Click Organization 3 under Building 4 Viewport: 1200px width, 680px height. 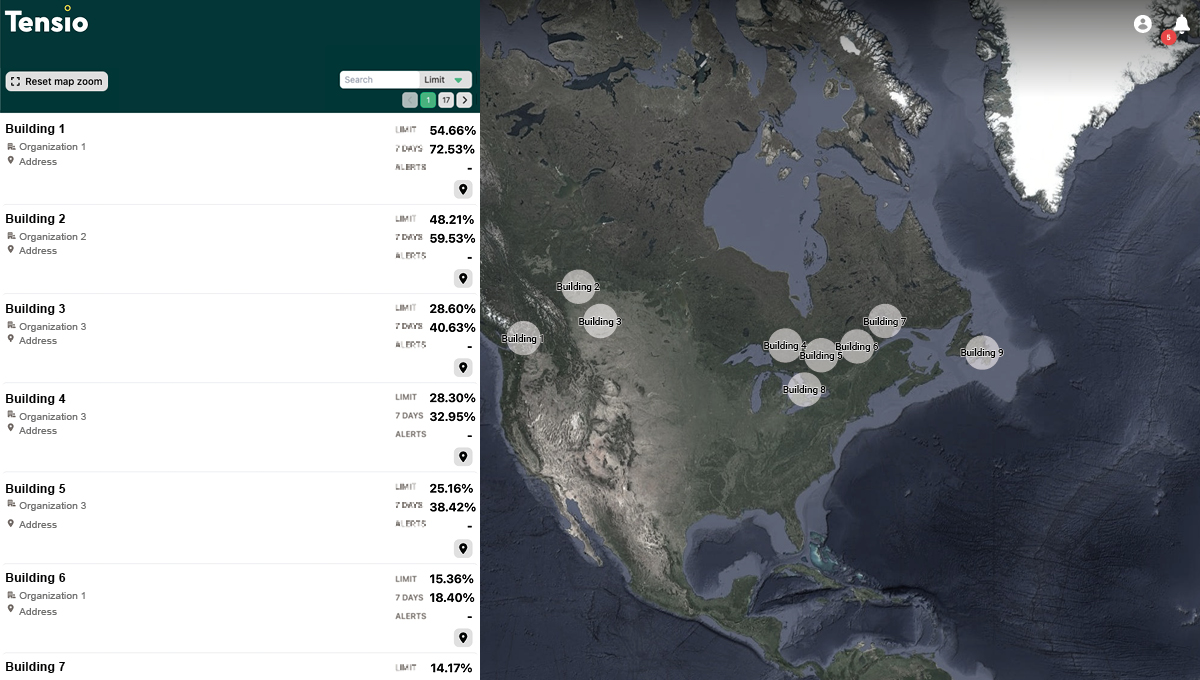click(x=52, y=417)
